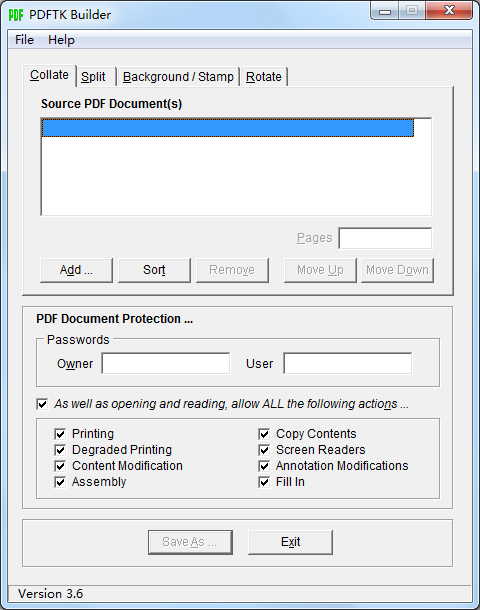Select the highlighted row in source documents list
Viewport: 480px width, 610px height.
click(x=228, y=128)
